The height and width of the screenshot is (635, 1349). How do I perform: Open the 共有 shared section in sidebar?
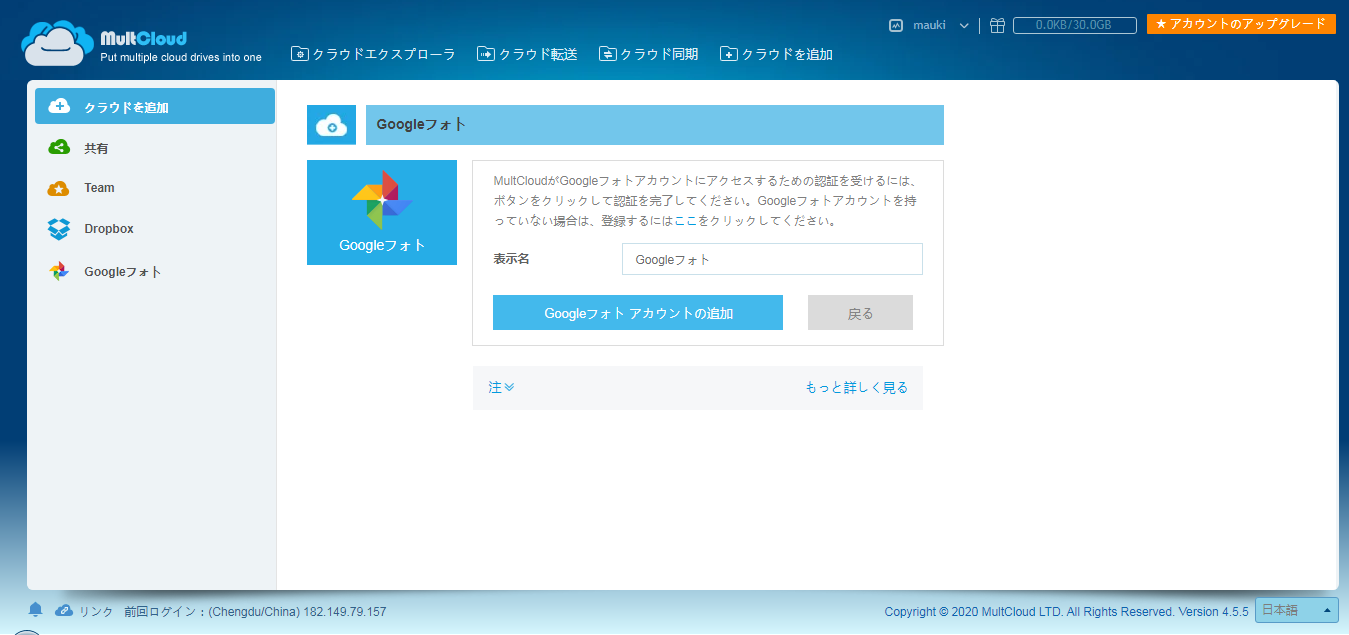(x=96, y=148)
